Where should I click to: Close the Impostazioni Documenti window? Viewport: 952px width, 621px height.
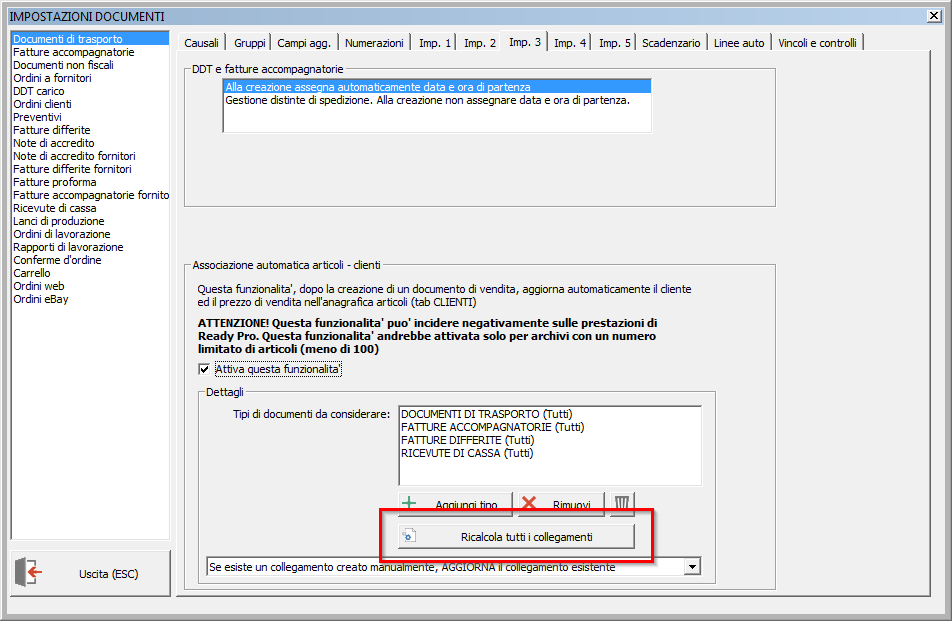pyautogui.click(x=934, y=16)
